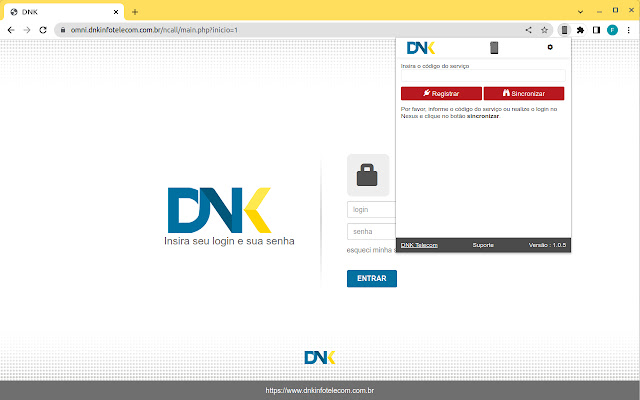Maximize the browser window
The width and height of the screenshot is (640, 400).
pyautogui.click(x=615, y=10)
